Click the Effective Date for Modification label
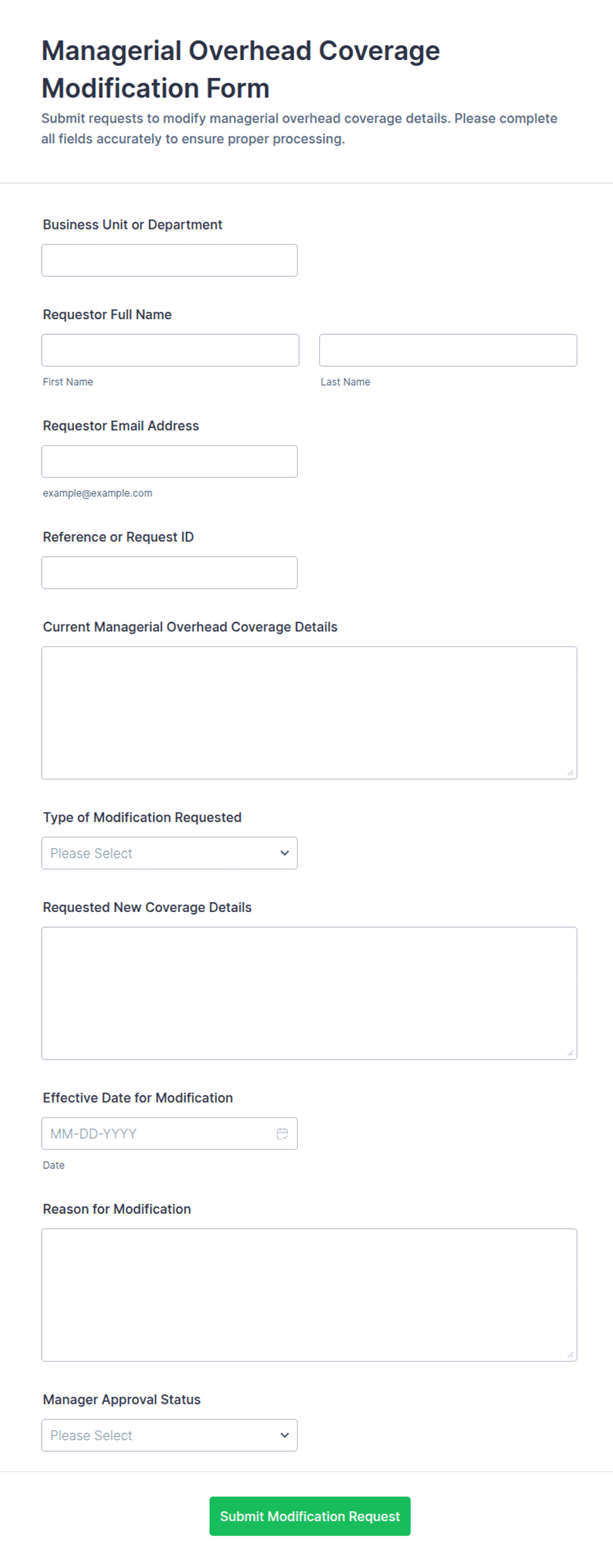613x1568 pixels. tap(138, 1098)
